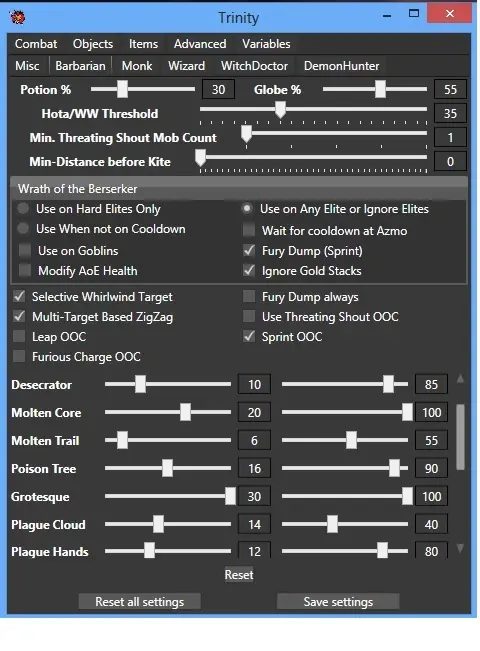Maximize the Trinity window
The height and width of the screenshot is (651, 480).
[x=414, y=13]
